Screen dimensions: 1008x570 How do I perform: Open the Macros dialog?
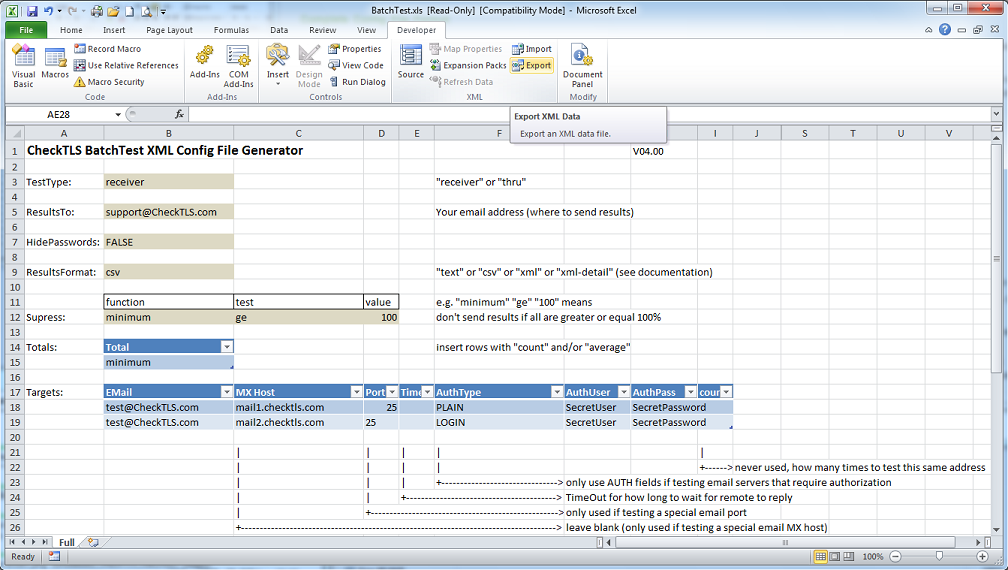[x=55, y=63]
